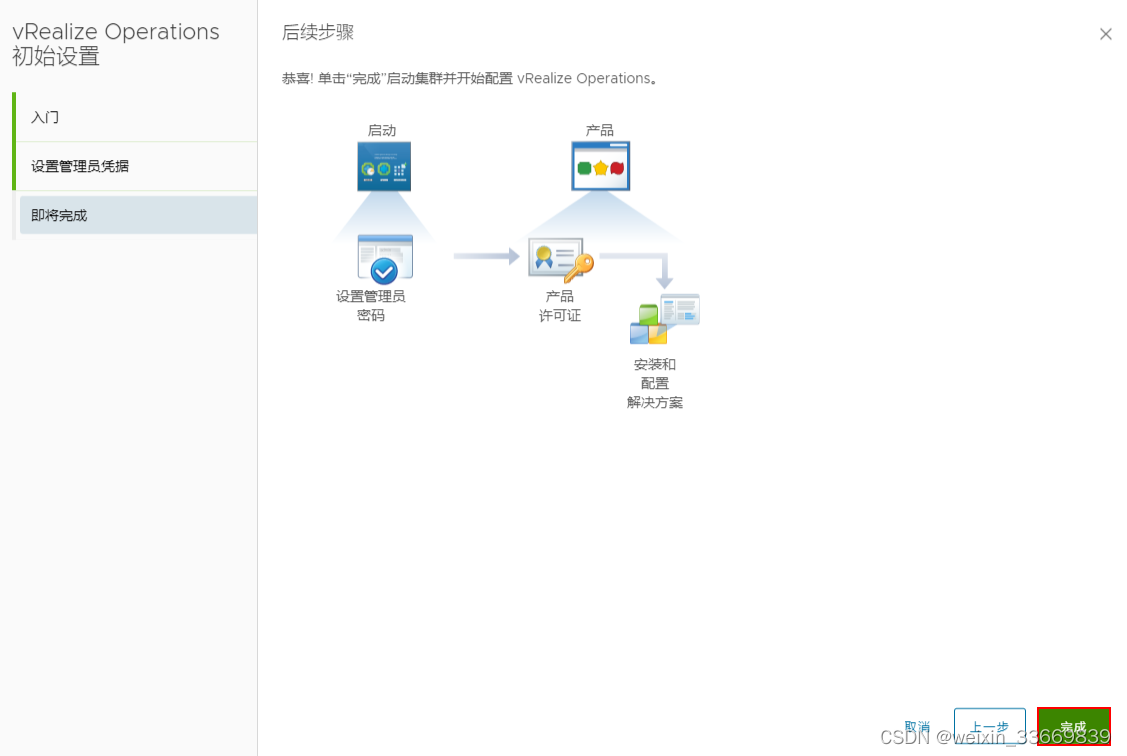Click the 设置管理员 密码 label

(x=371, y=305)
